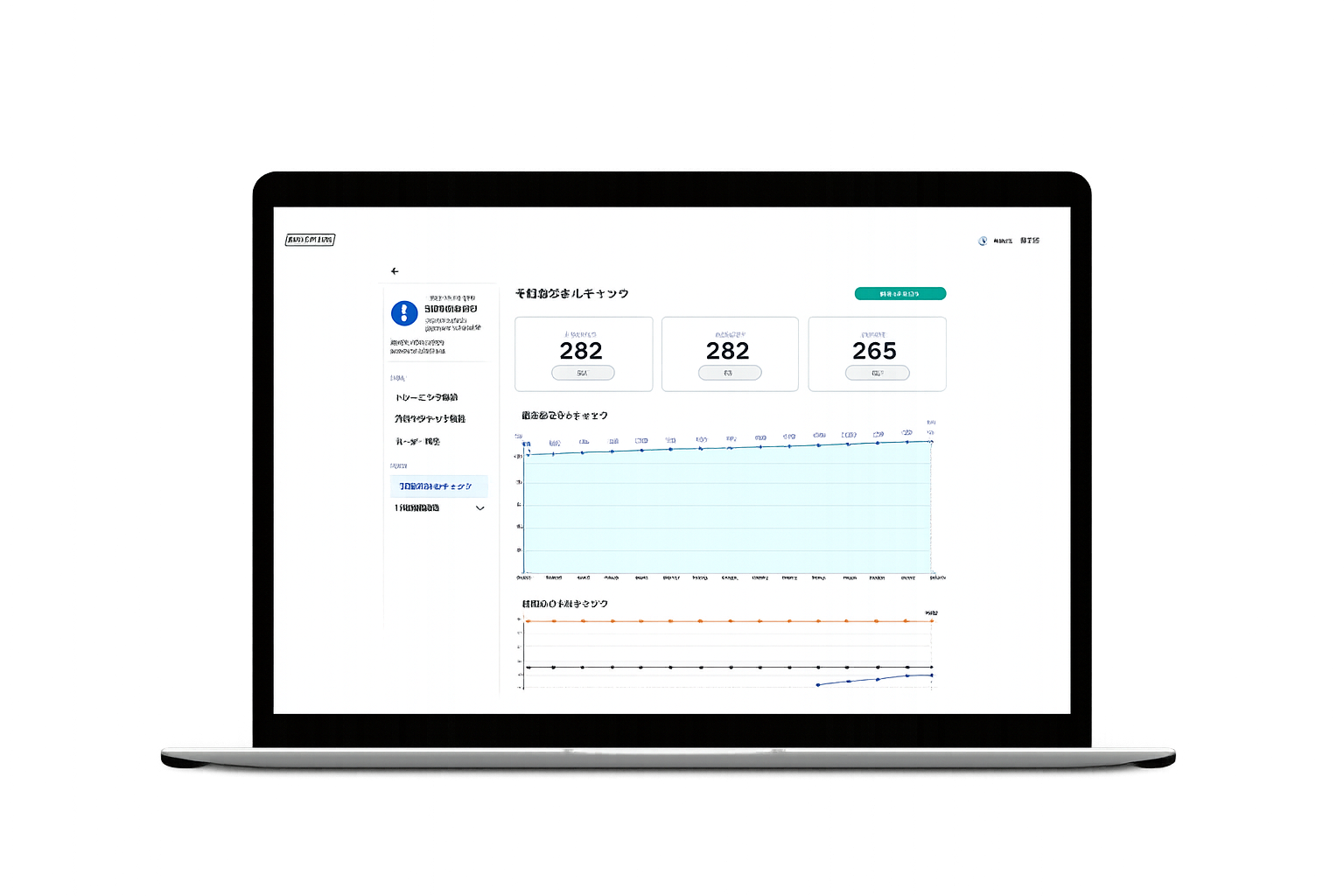Viewport: 1344px width, 896px height.
Task: Click the last data point of the area chart
Action: click(931, 441)
